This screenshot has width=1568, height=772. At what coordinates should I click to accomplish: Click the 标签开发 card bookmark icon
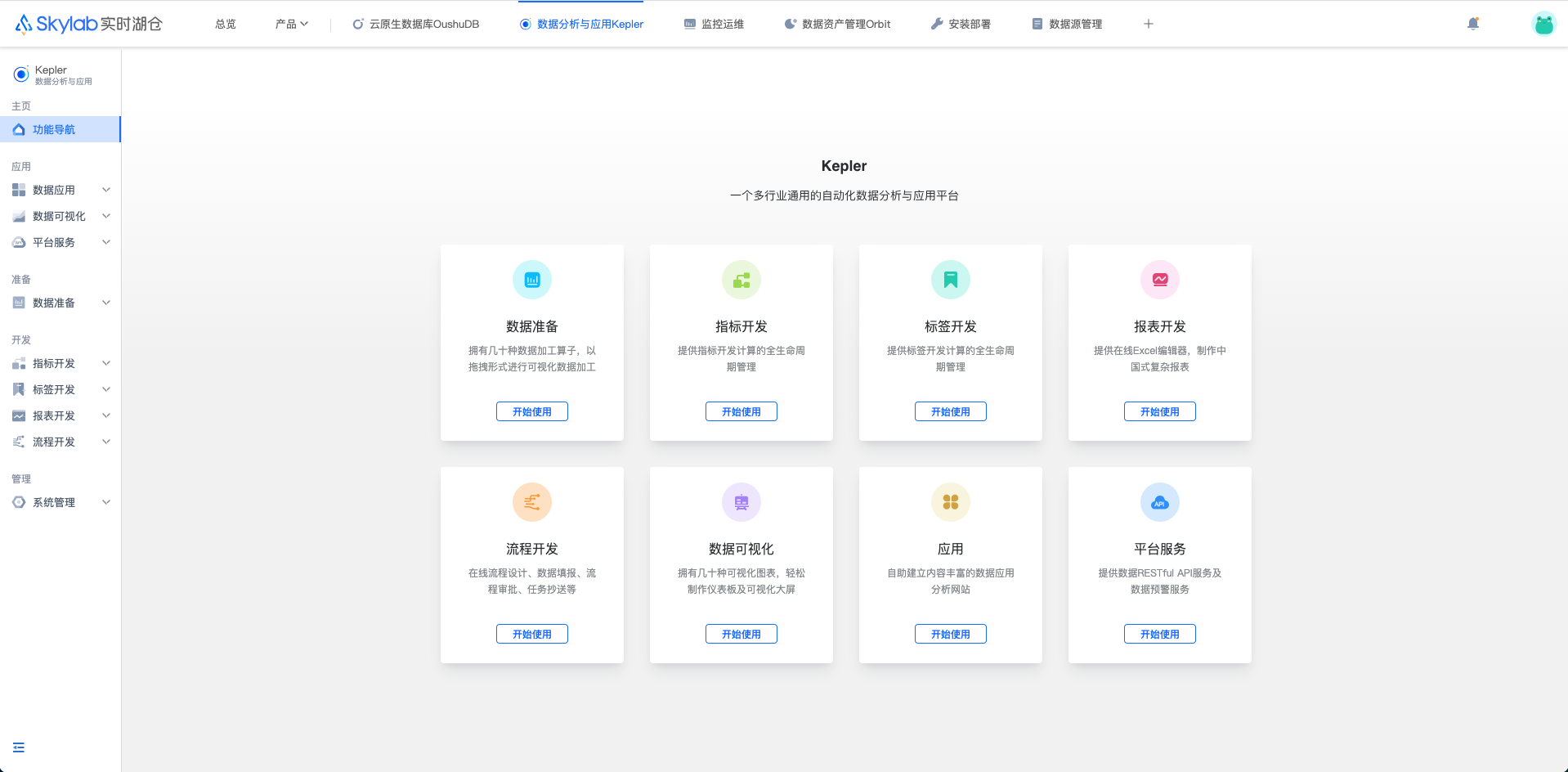point(951,280)
